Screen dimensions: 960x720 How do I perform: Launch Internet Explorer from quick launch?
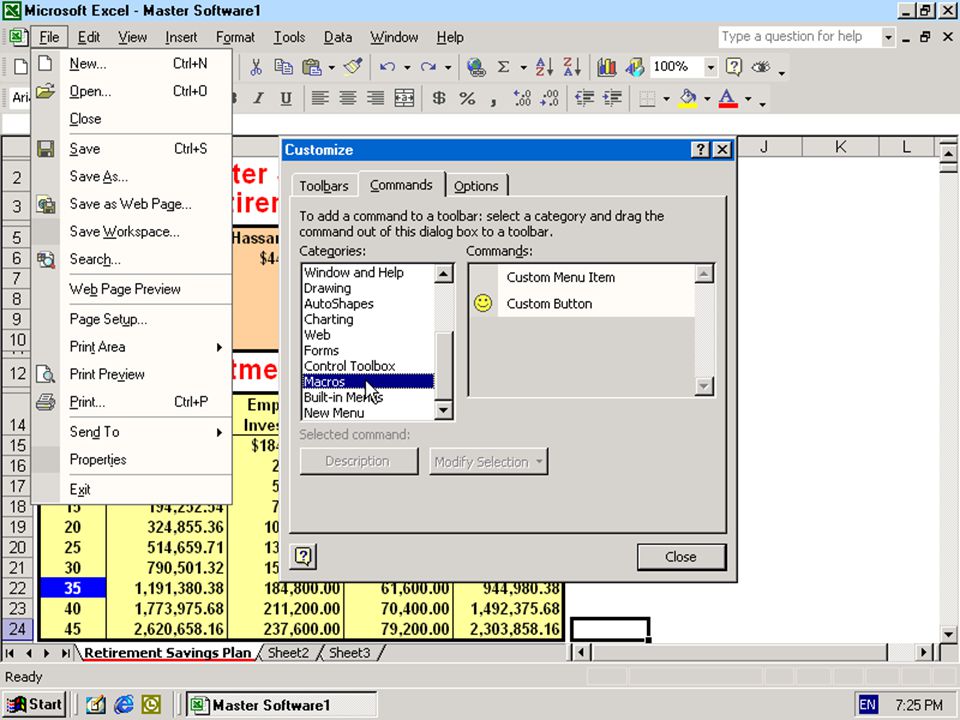coord(123,705)
